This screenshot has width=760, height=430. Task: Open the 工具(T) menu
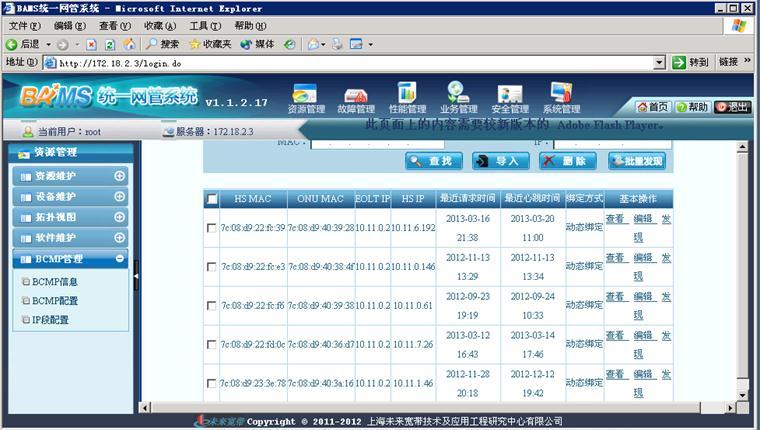205,25
